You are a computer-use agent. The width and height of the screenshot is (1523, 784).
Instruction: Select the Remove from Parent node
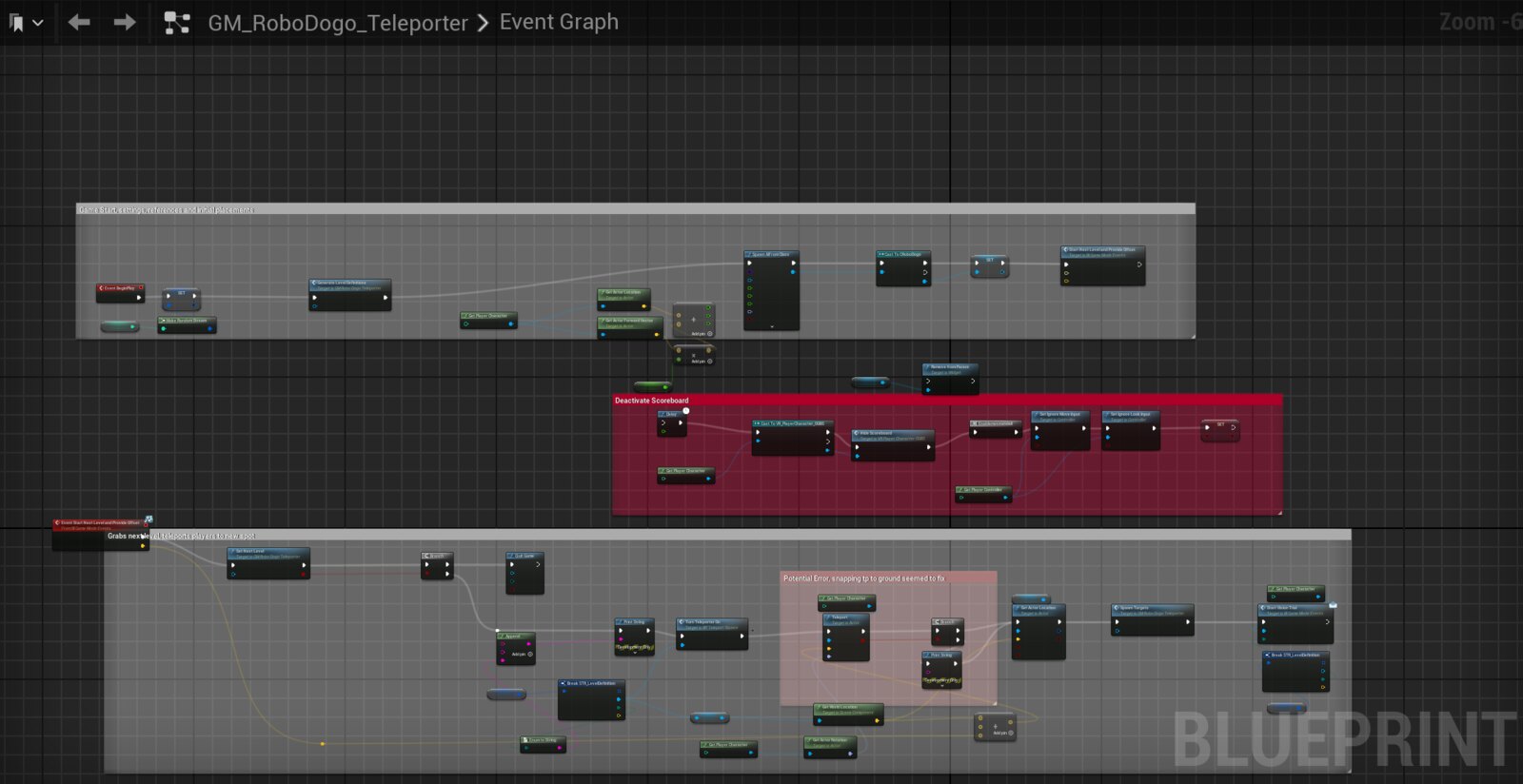tap(950, 379)
